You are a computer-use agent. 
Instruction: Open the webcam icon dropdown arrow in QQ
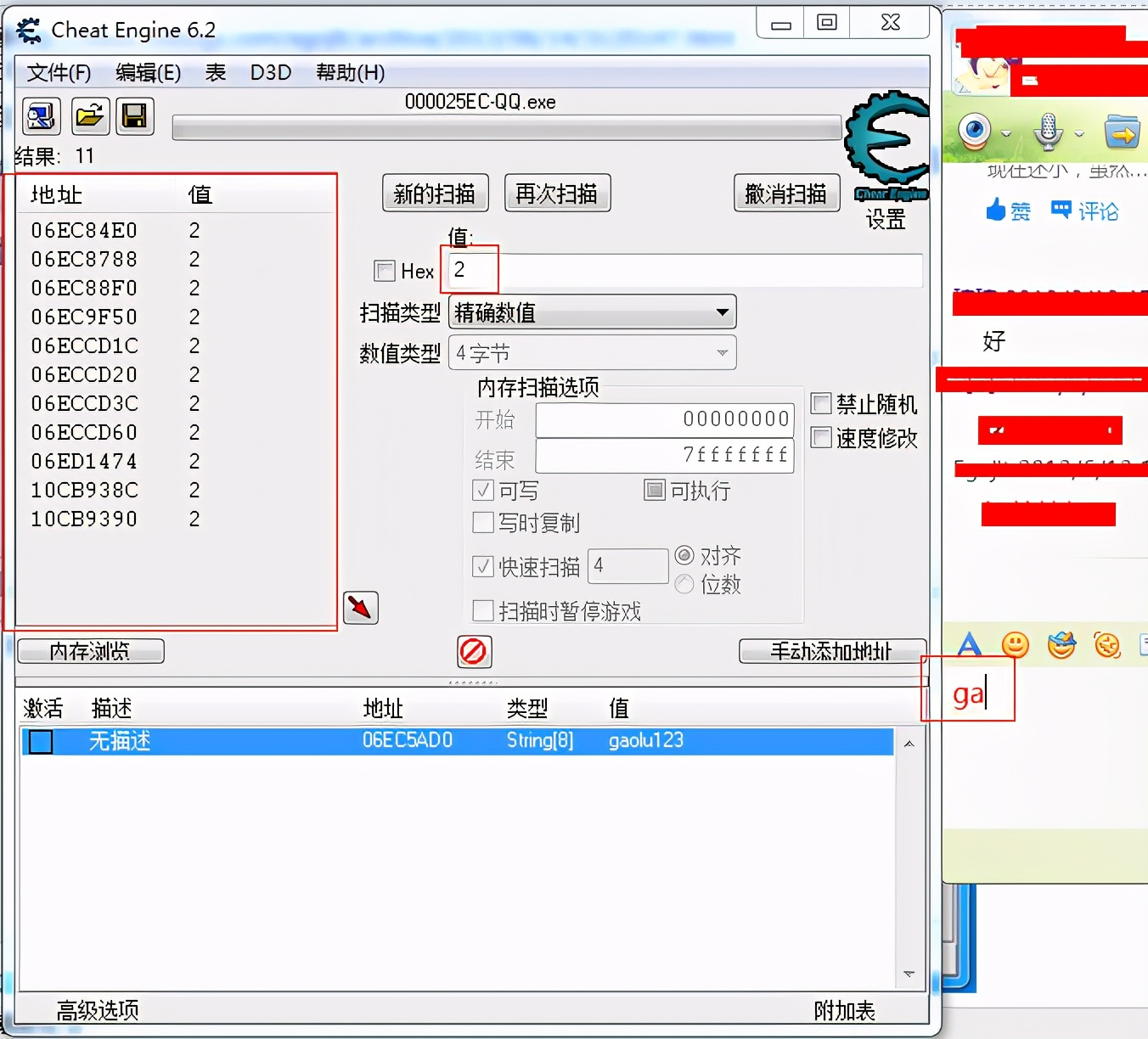point(1006,133)
